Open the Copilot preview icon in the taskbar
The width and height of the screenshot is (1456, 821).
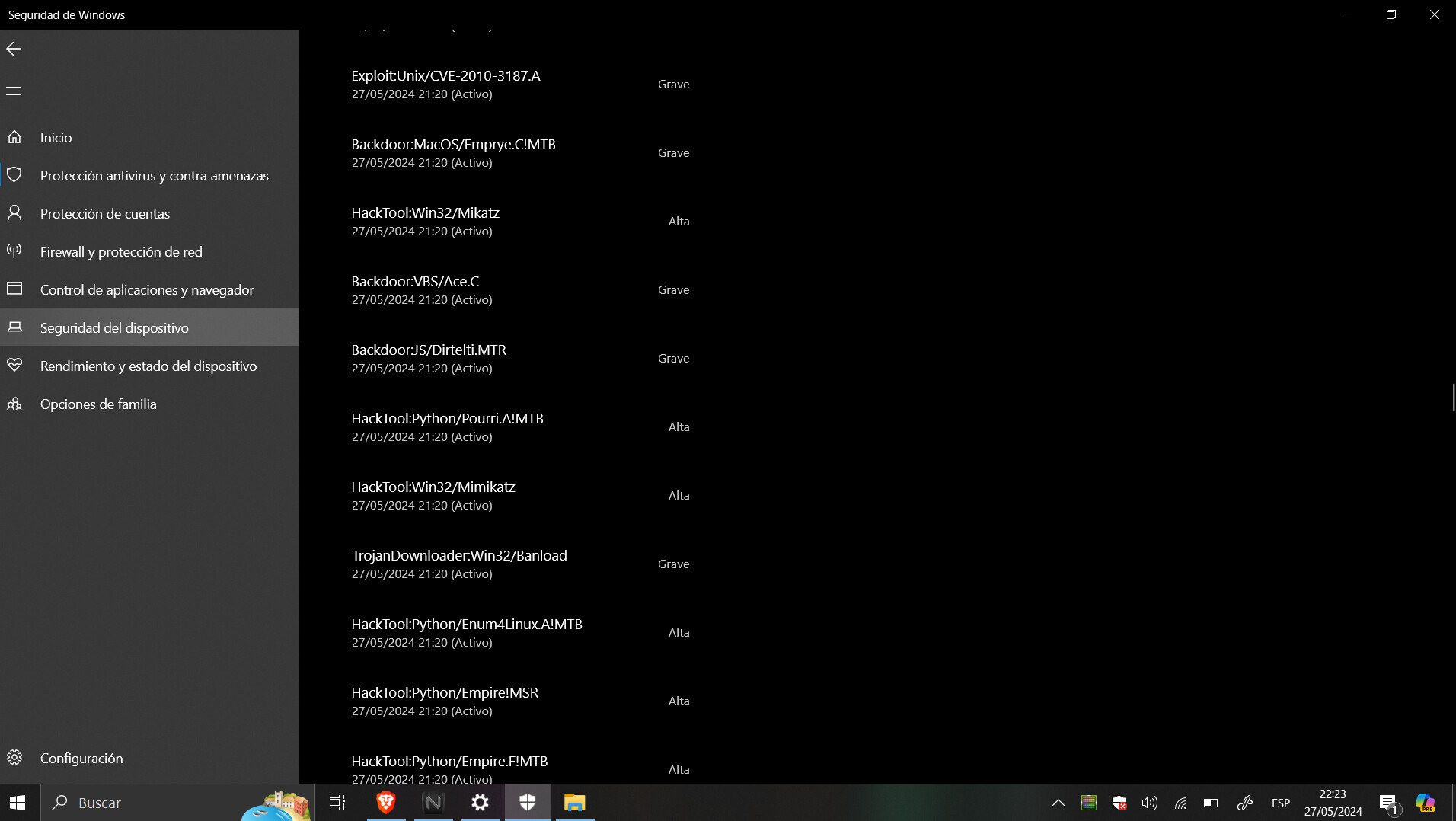(1425, 803)
